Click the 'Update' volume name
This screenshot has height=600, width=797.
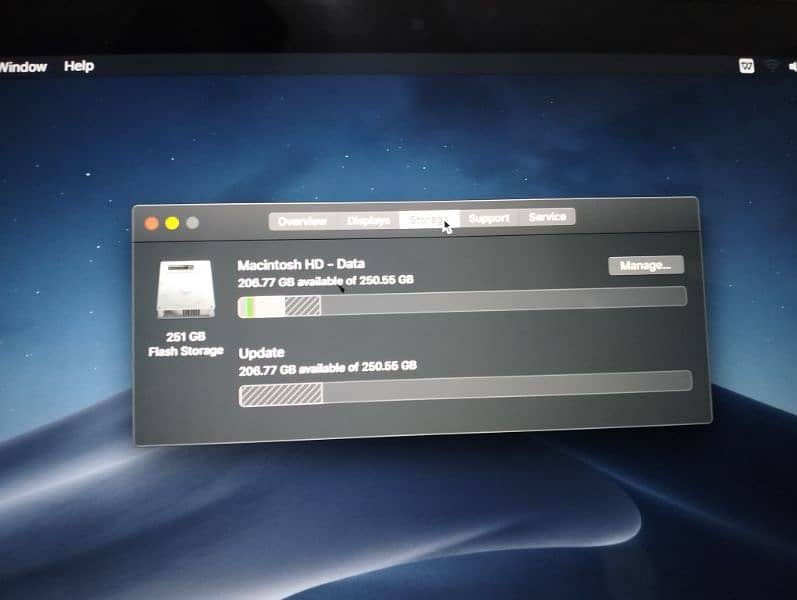262,353
